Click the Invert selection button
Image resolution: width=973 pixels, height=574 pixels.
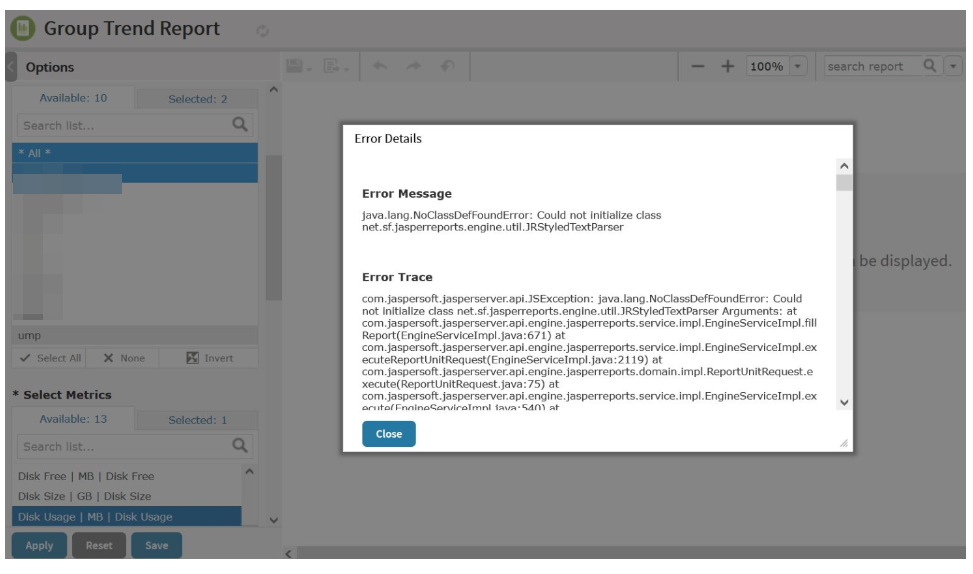click(x=209, y=358)
